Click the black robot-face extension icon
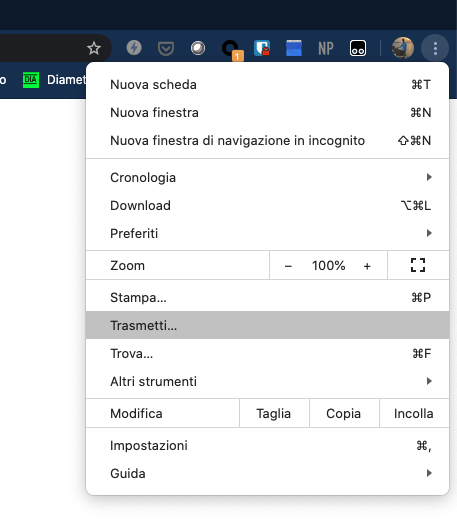This screenshot has height=529, width=457. point(358,48)
